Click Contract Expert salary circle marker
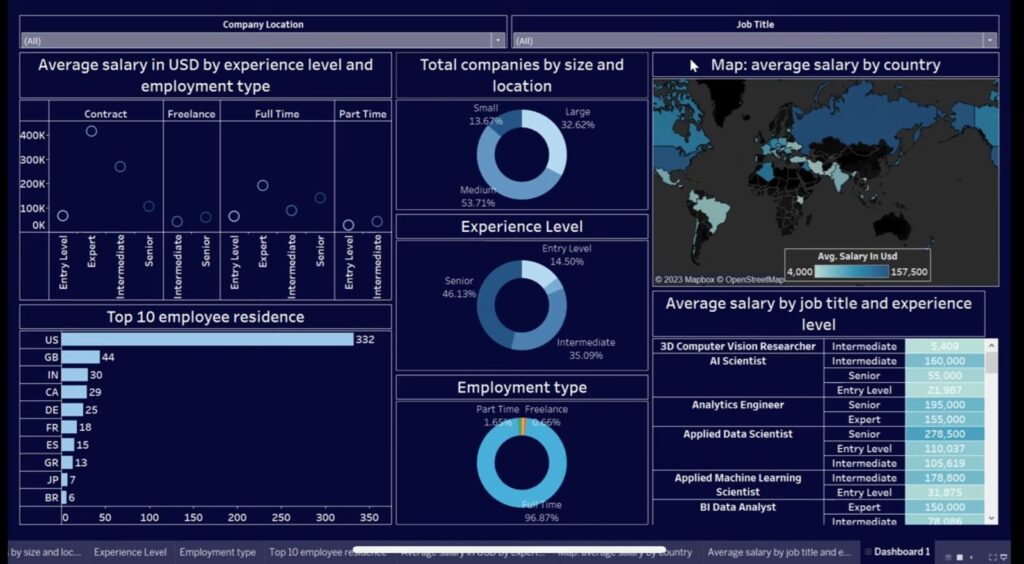 tap(91, 131)
